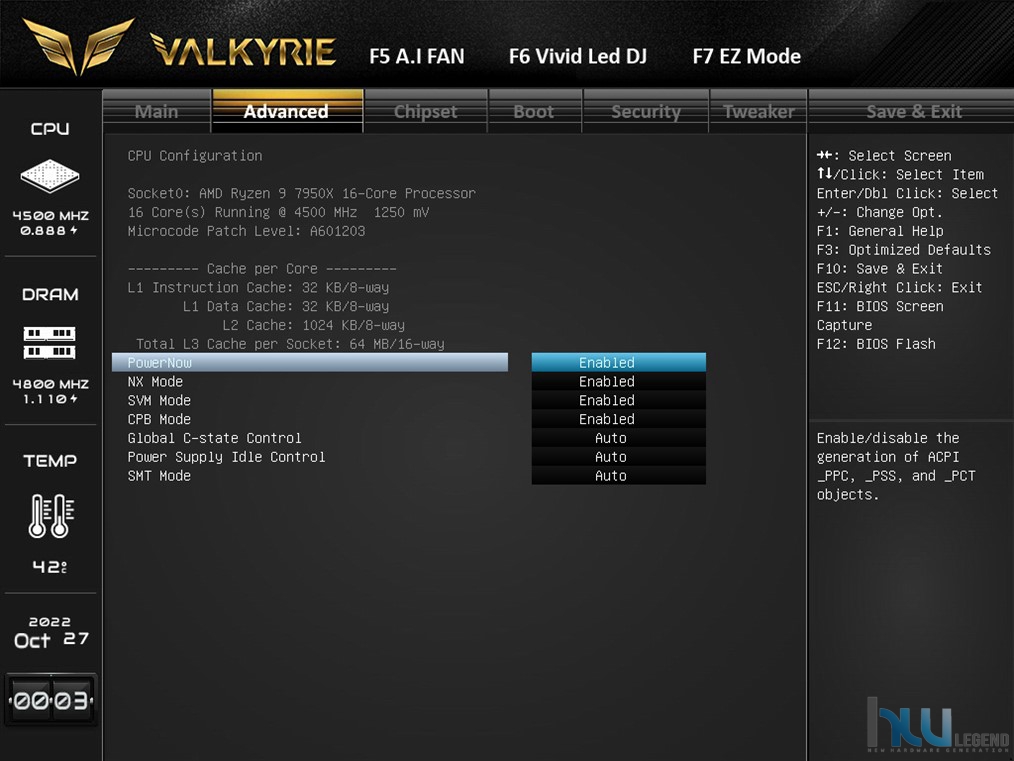Click the L2 Cache 1024 KB line
The image size is (1014, 761).
point(314,325)
